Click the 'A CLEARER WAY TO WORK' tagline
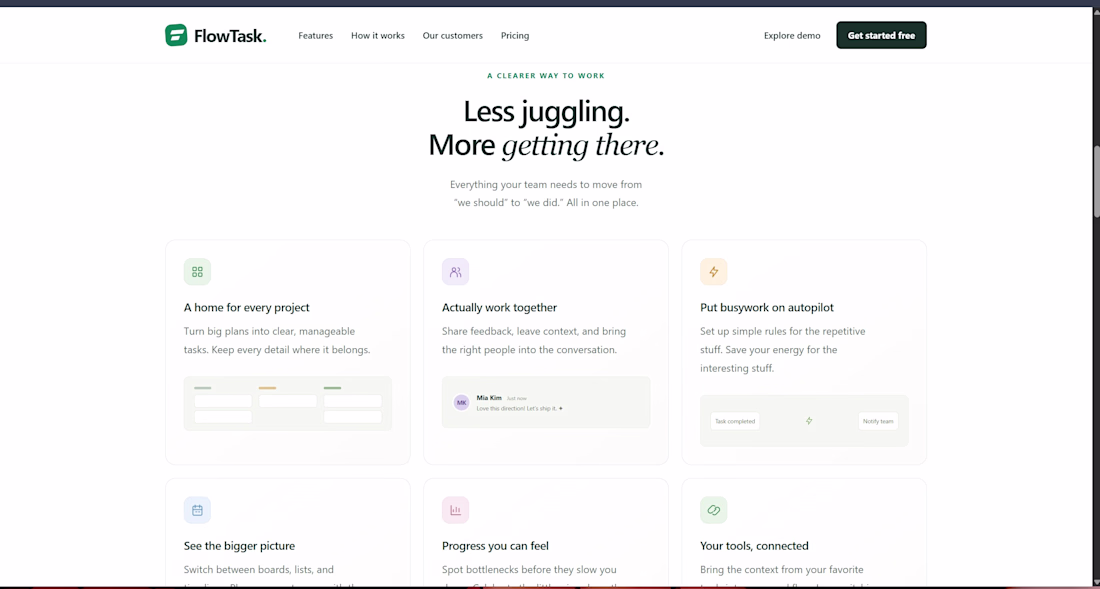1100x589 pixels. pyautogui.click(x=546, y=76)
